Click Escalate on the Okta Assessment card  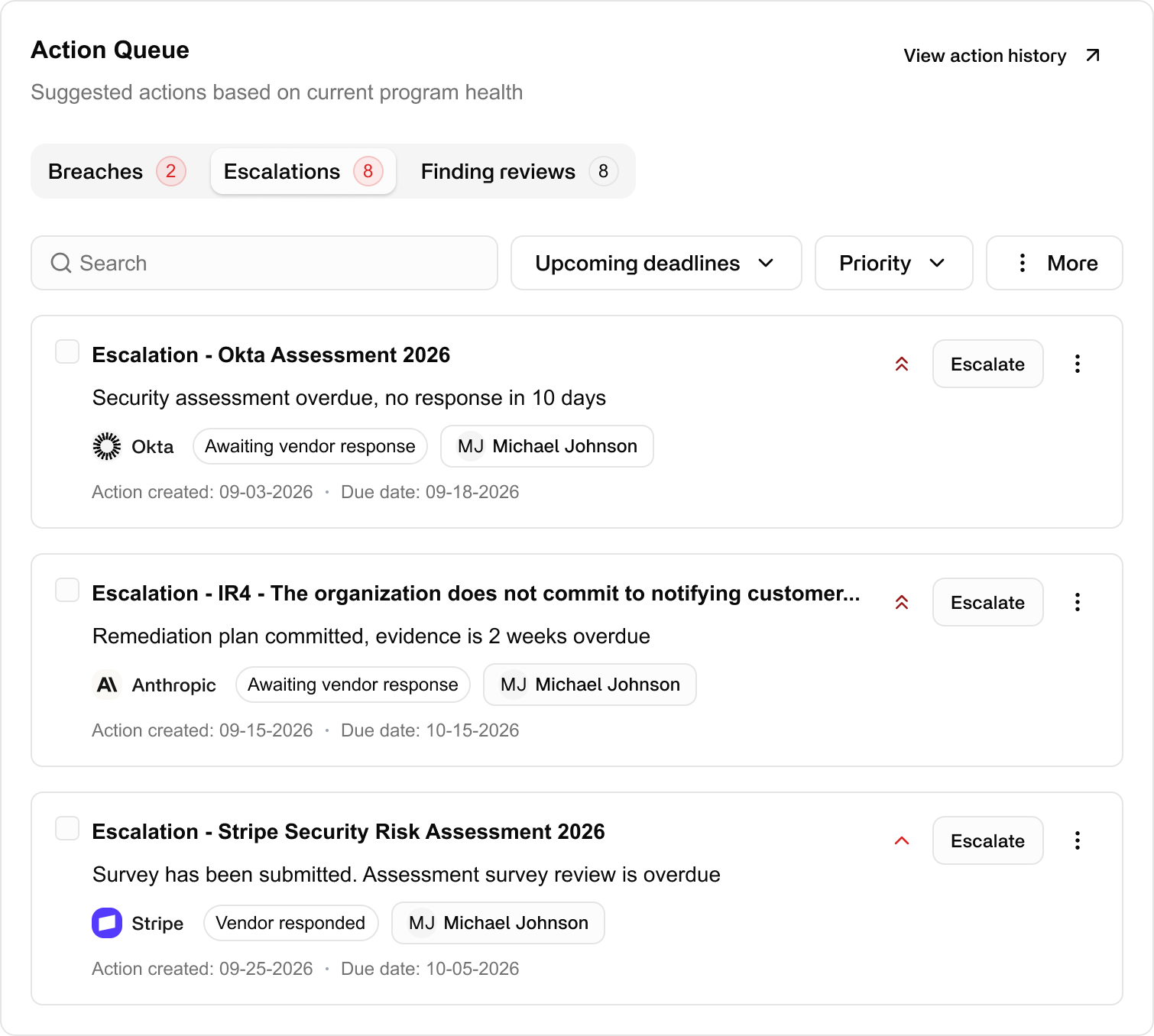[x=987, y=364]
